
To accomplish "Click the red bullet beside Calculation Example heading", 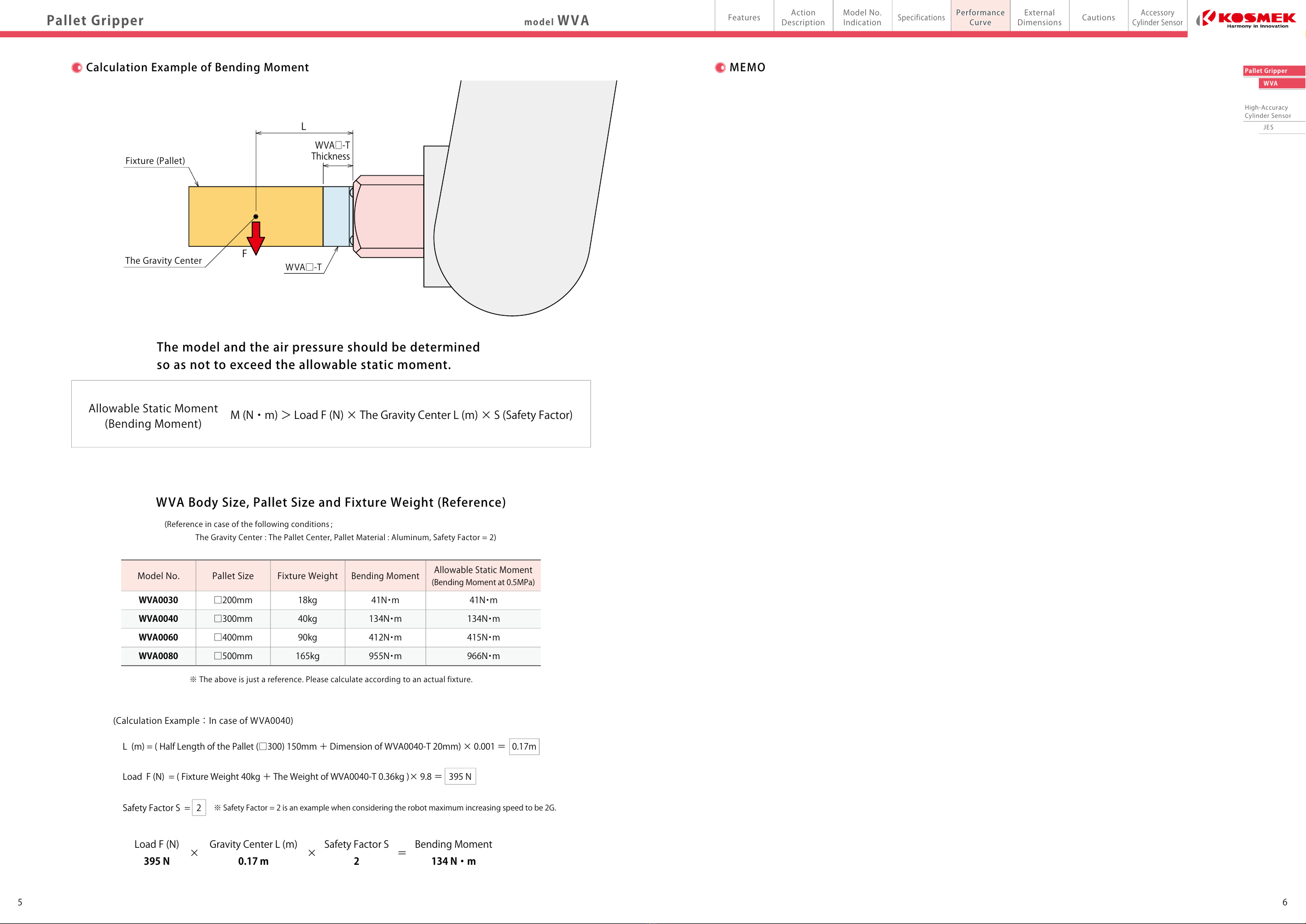I will click(x=77, y=67).
